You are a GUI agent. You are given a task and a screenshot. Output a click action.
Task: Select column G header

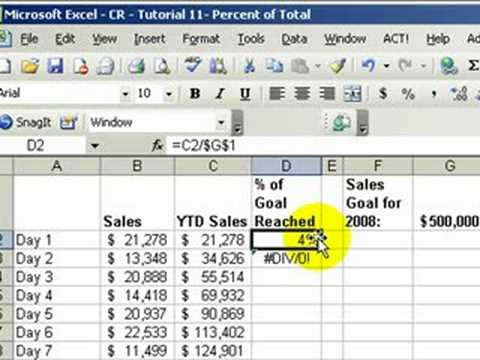pyautogui.click(x=447, y=166)
